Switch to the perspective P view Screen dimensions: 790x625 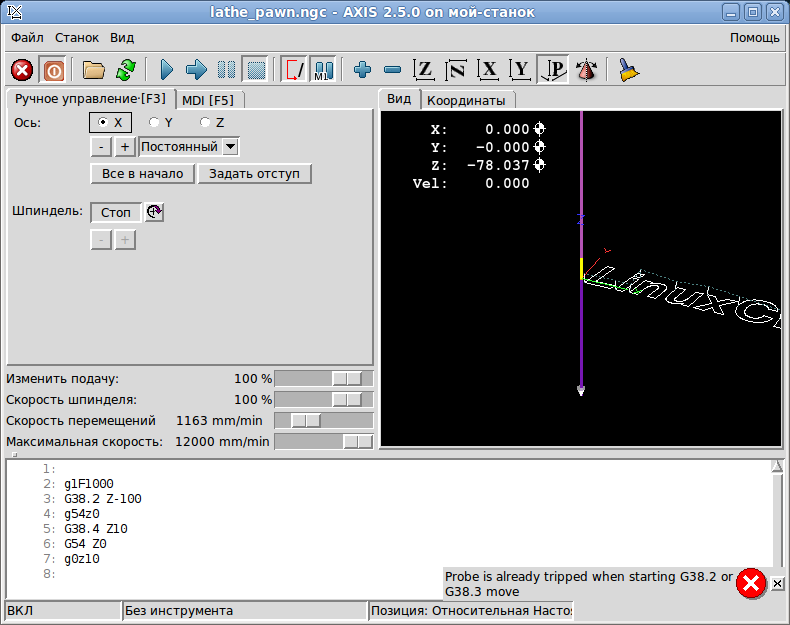pos(553,70)
